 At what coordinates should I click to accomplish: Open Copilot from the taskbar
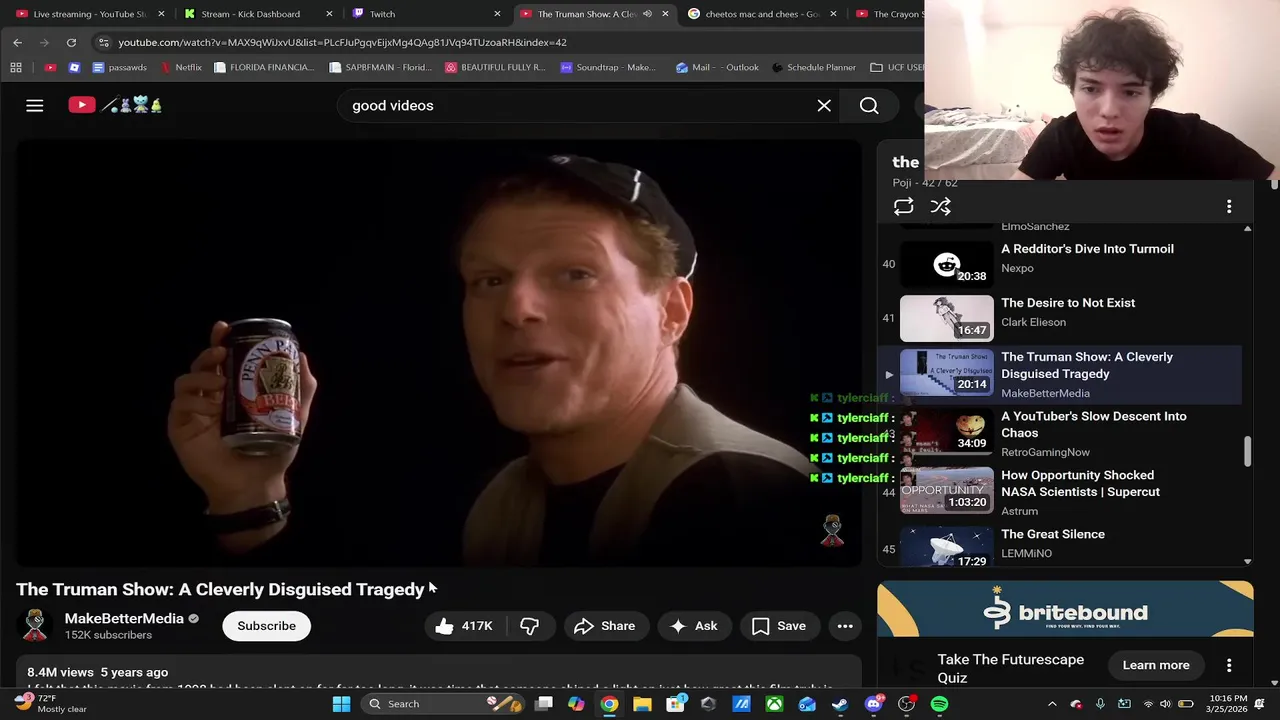(576, 704)
